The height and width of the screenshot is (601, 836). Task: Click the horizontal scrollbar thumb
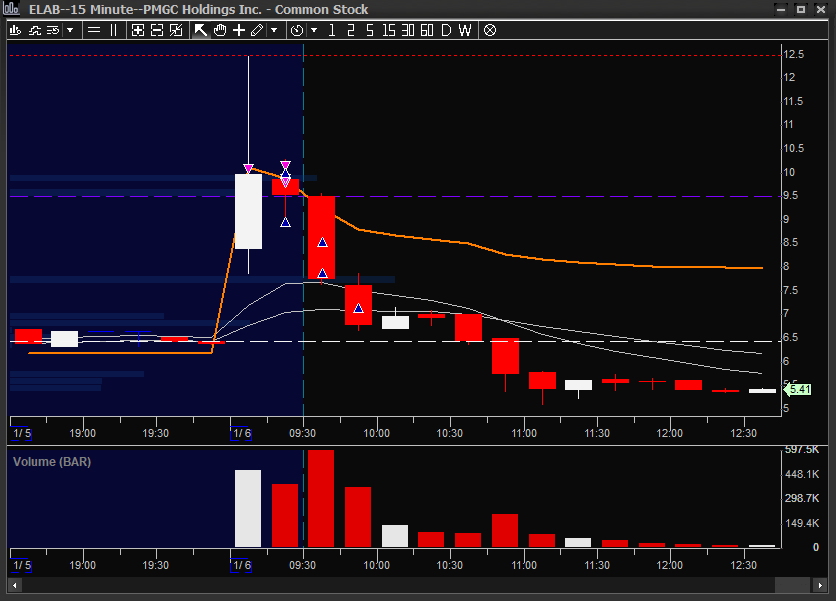[x=792, y=586]
